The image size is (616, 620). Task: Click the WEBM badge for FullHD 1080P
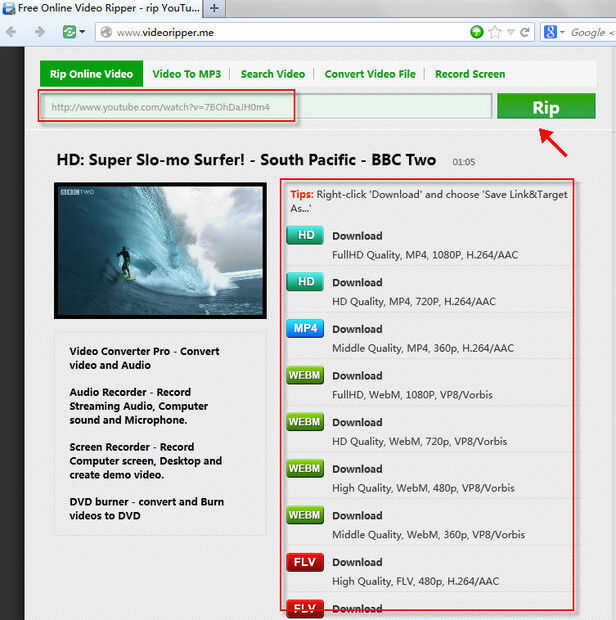[x=305, y=375]
